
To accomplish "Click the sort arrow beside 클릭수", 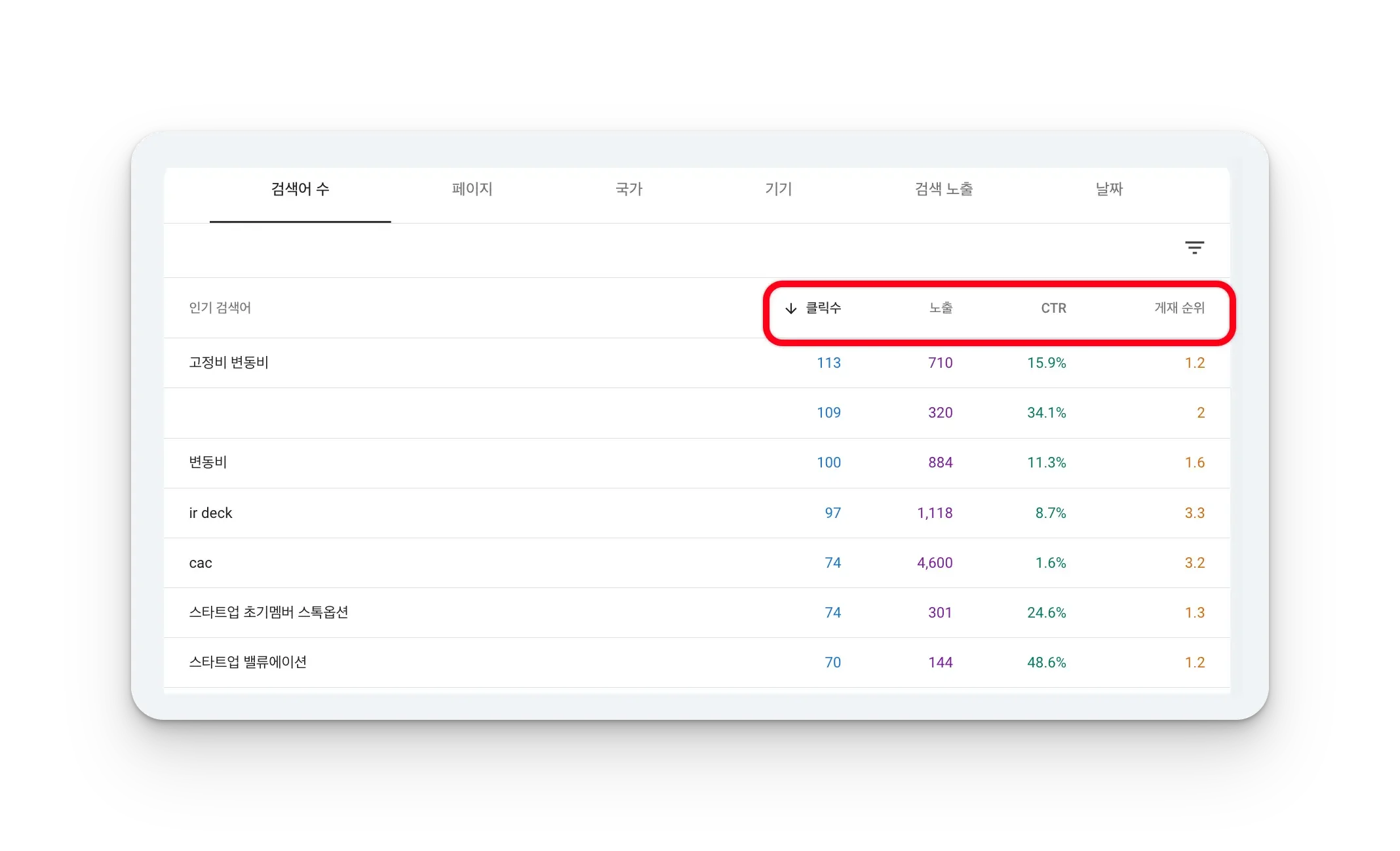I will point(791,308).
